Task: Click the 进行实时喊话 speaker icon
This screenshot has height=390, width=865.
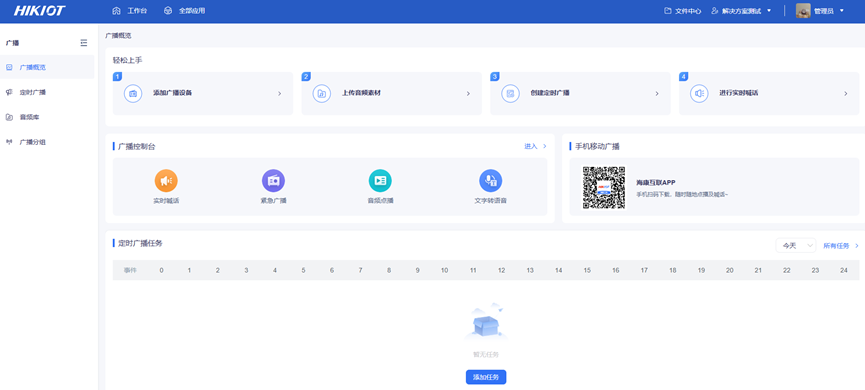Action: [700, 93]
